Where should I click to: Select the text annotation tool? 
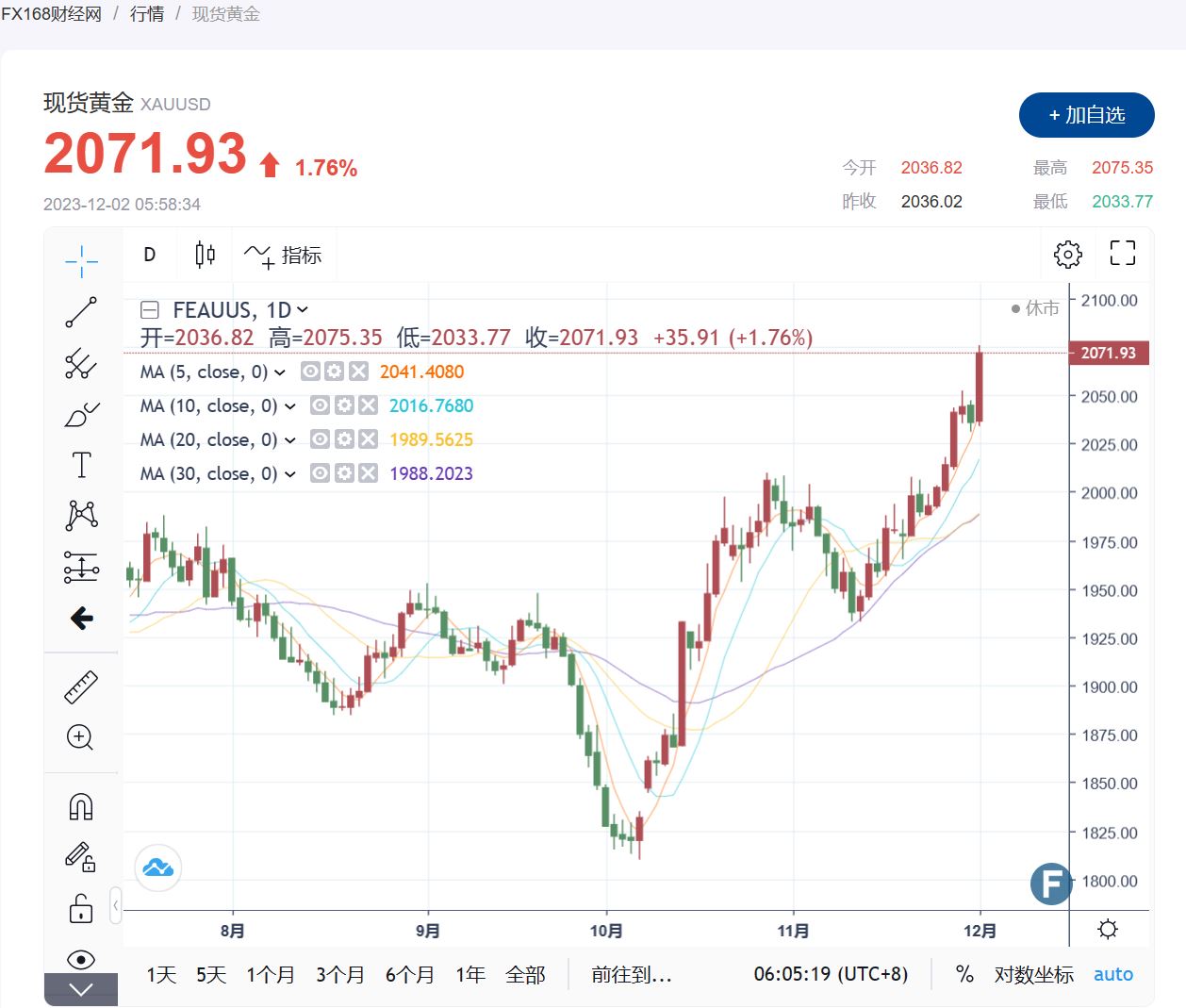click(81, 465)
